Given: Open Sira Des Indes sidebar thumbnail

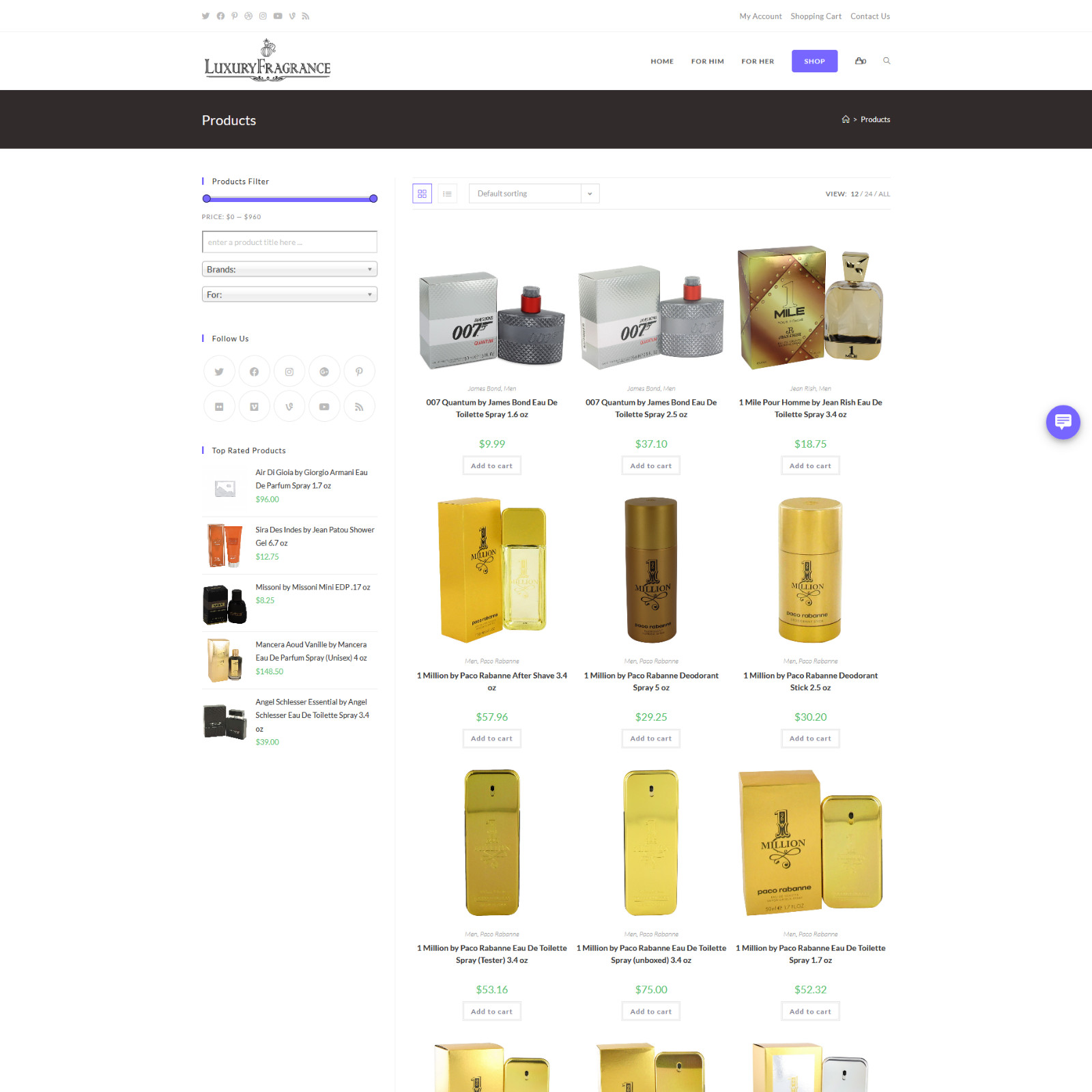Looking at the screenshot, I should click(x=225, y=545).
